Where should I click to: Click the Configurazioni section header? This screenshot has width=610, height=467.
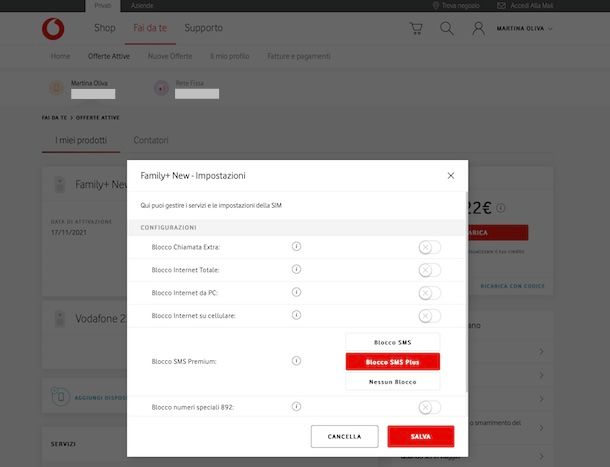296,227
